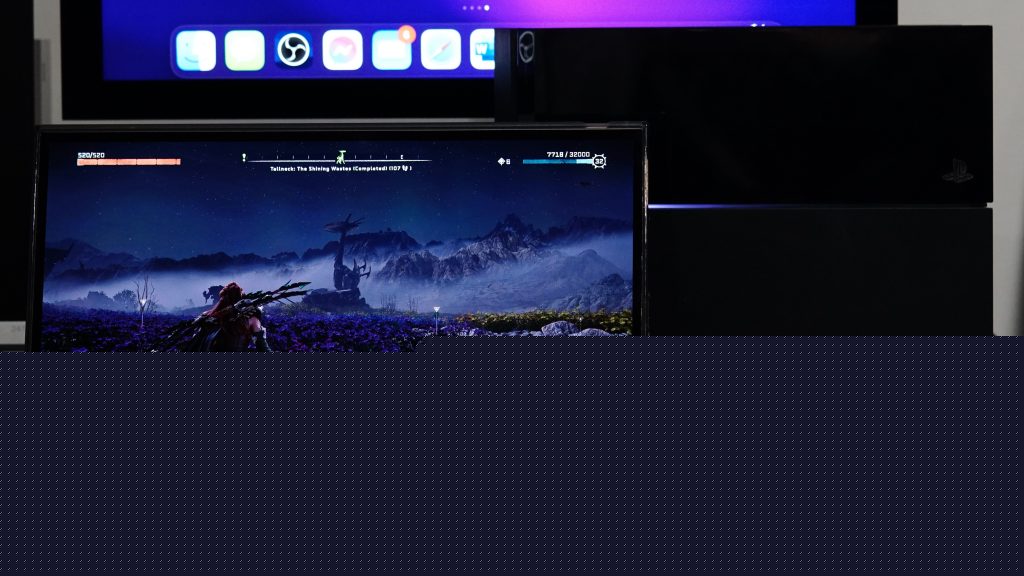The width and height of the screenshot is (1024, 576).
Task: Click the PlayStation logo on the console
Action: pyautogui.click(x=957, y=172)
